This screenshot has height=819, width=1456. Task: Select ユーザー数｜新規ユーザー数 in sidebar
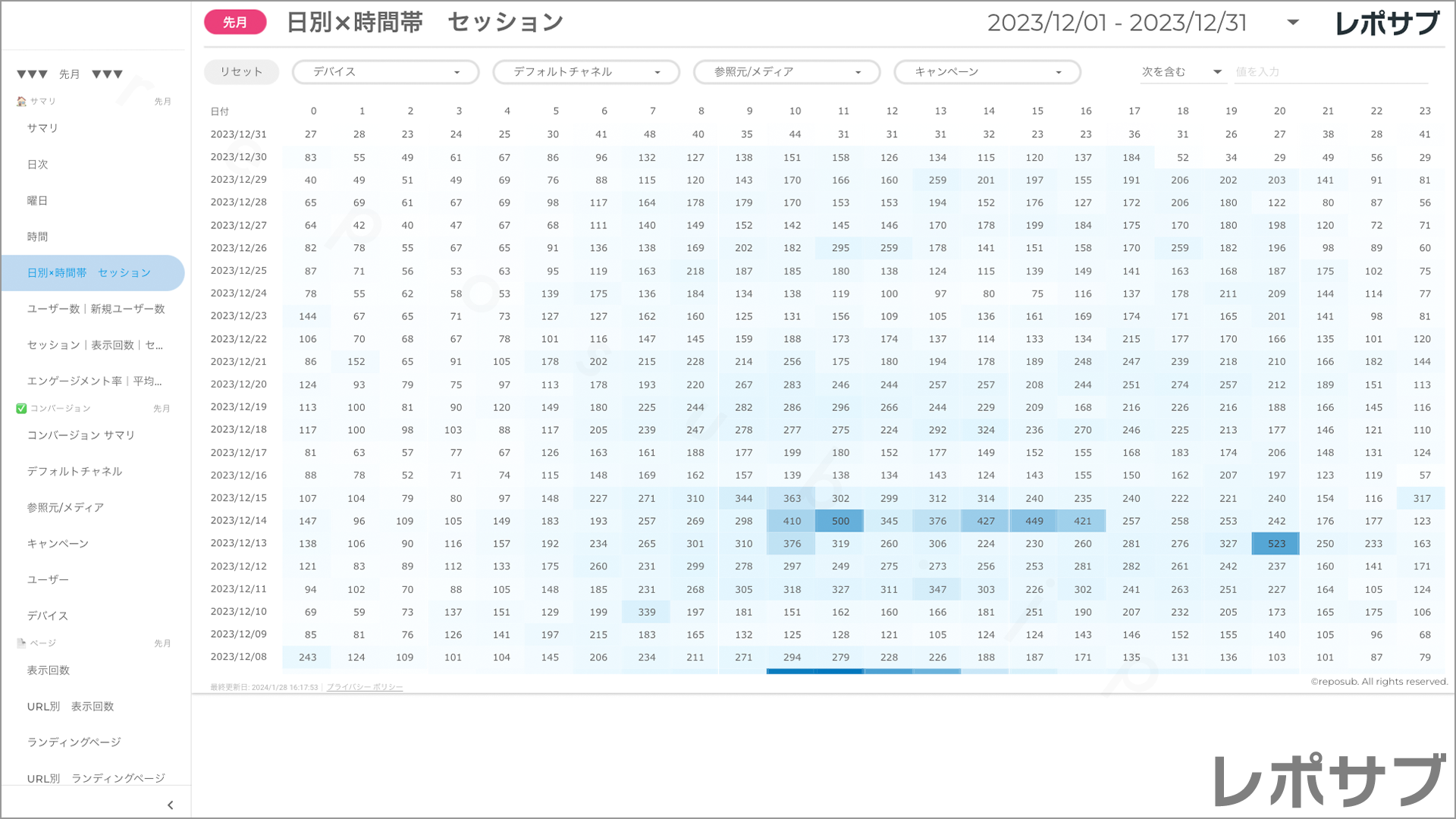point(96,309)
